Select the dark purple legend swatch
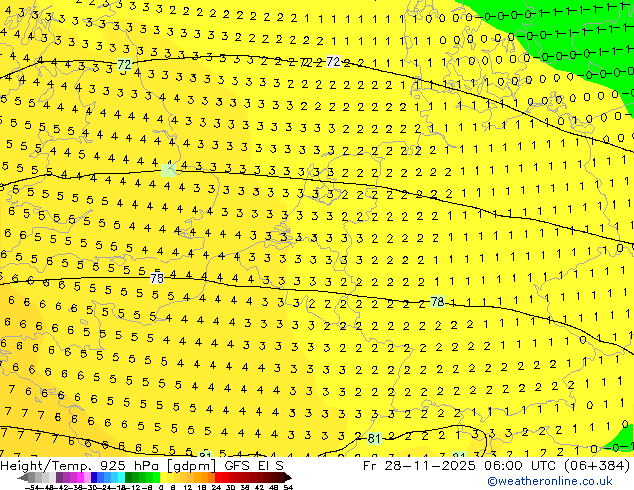634x490 pixels. click(x=59, y=477)
